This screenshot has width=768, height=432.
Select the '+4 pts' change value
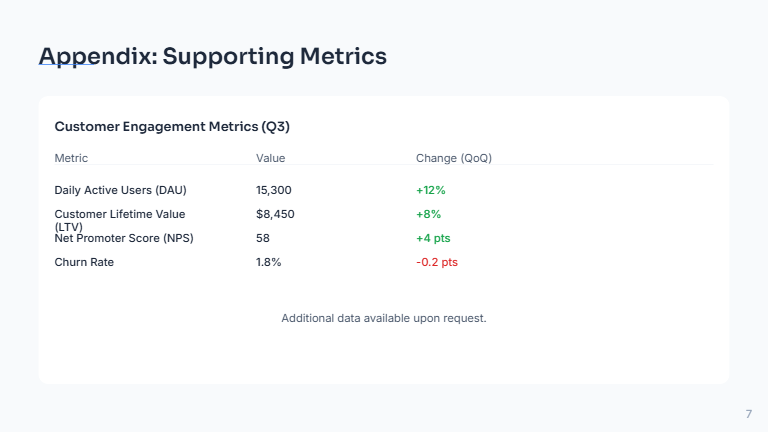tap(436, 238)
